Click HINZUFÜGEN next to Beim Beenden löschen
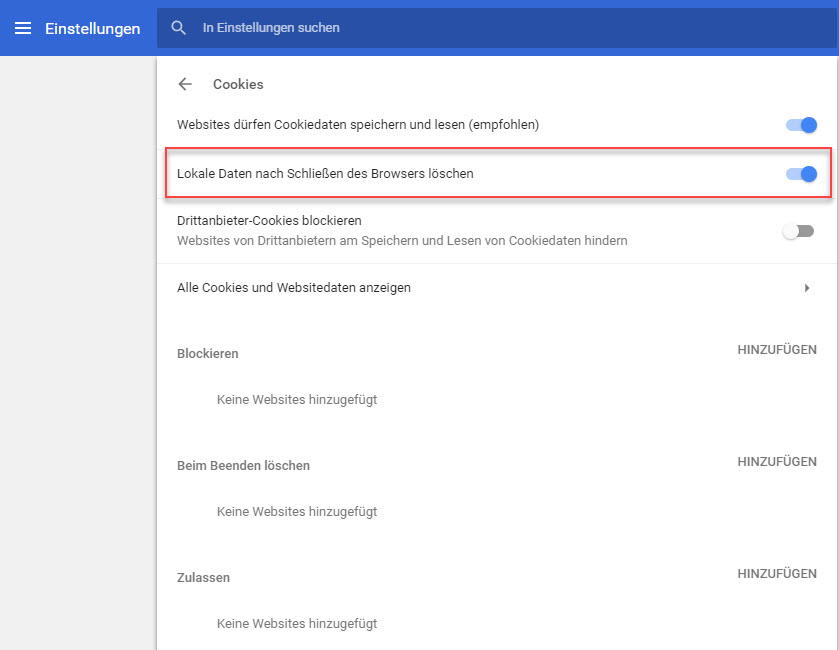839x650 pixels. click(x=776, y=462)
